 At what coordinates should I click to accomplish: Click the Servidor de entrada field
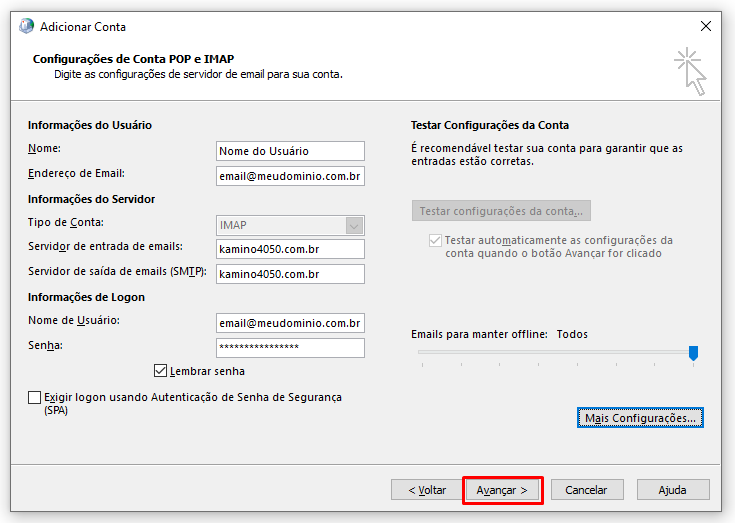tap(290, 249)
